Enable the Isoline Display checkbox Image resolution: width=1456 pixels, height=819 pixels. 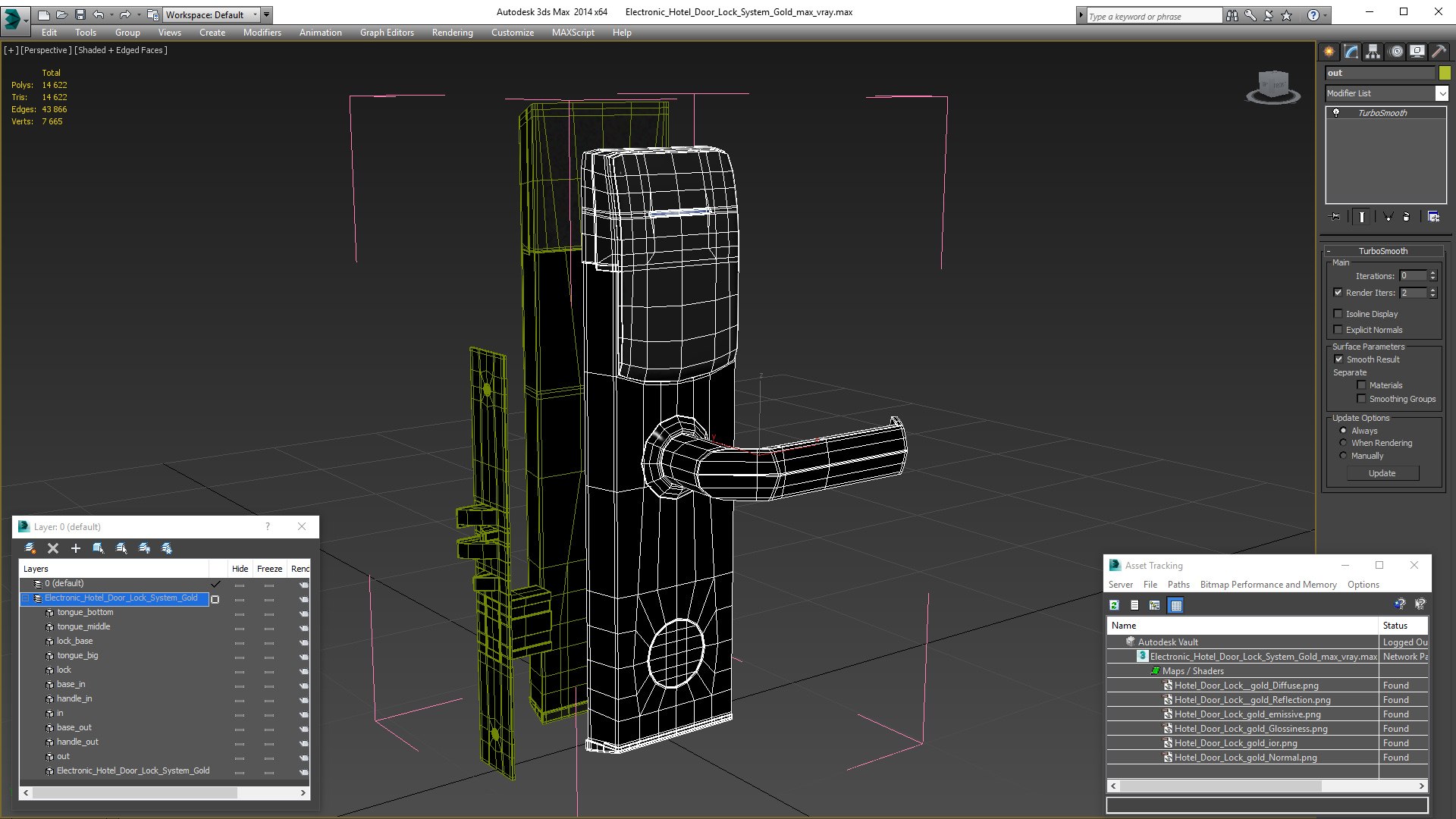point(1338,314)
